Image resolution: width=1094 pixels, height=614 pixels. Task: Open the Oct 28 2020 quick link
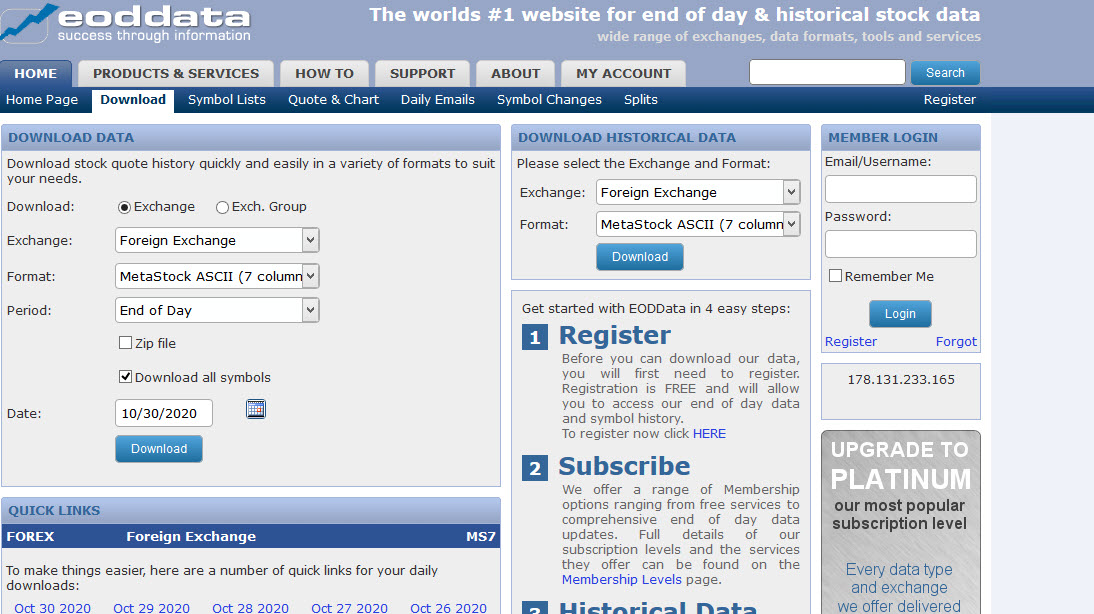point(250,608)
